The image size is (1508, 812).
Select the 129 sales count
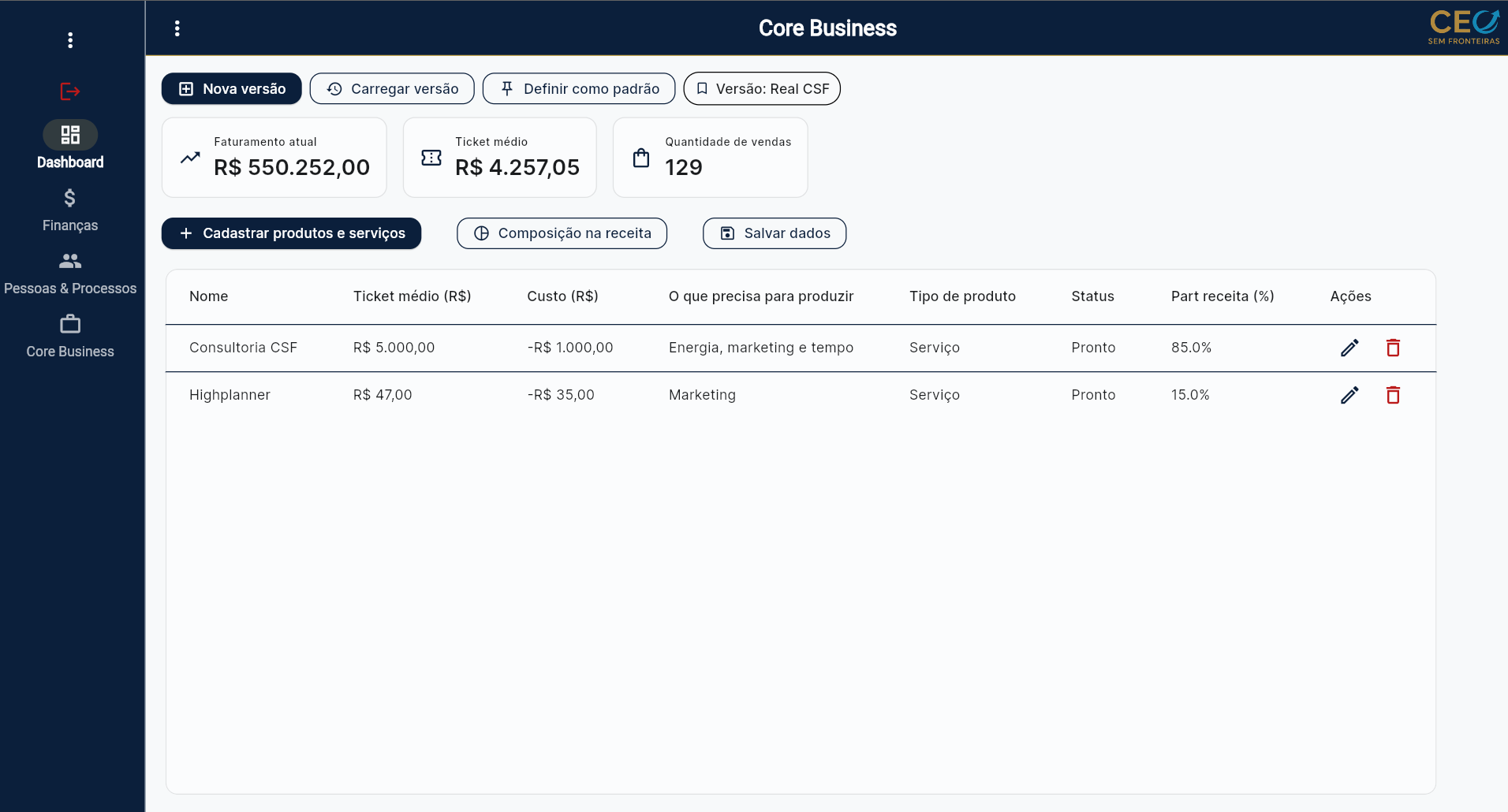pyautogui.click(x=684, y=167)
